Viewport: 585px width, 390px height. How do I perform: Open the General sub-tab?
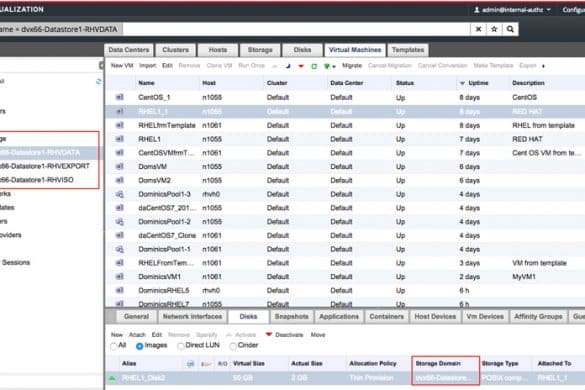(x=136, y=317)
